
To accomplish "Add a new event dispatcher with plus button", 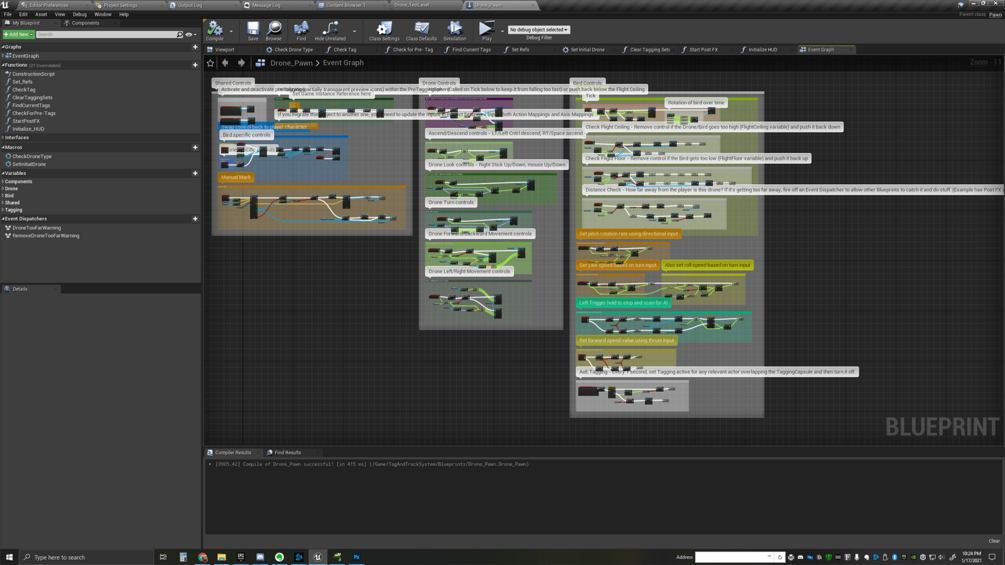I will tap(195, 218).
